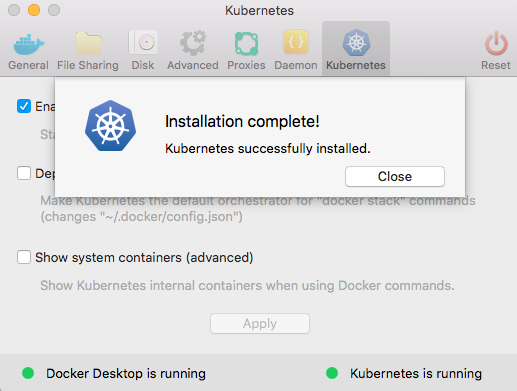Open the Proxies preferences icon
This screenshot has width=517, height=391.
point(246,43)
